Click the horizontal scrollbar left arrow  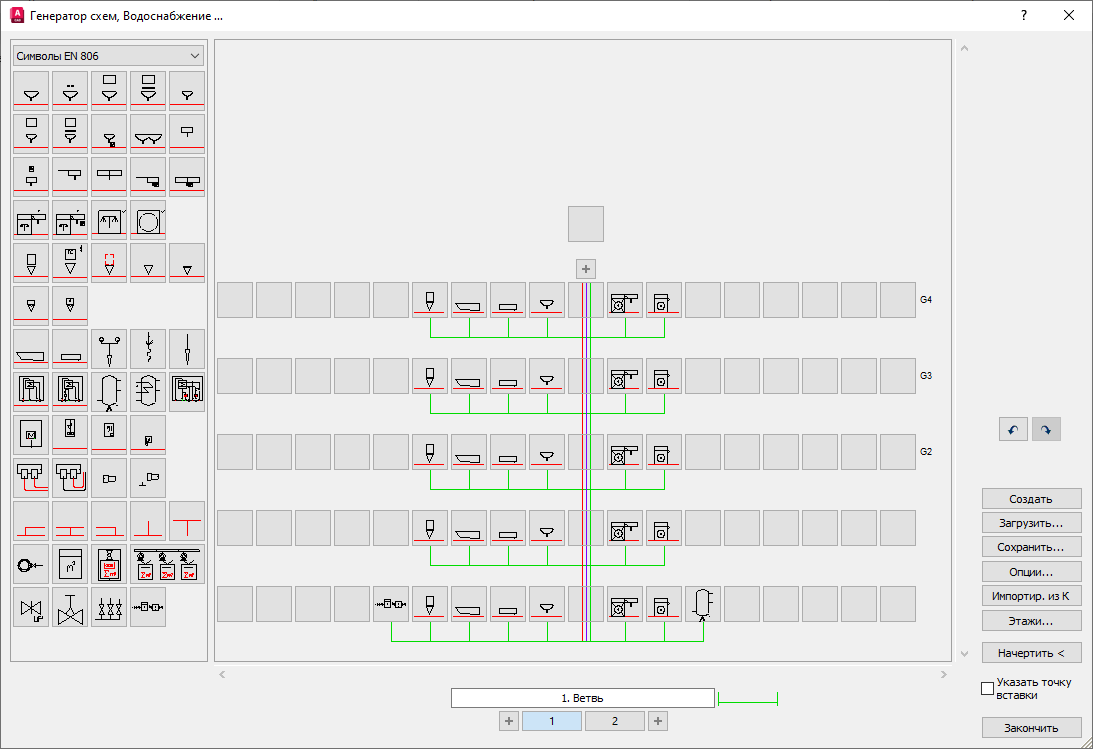(222, 674)
